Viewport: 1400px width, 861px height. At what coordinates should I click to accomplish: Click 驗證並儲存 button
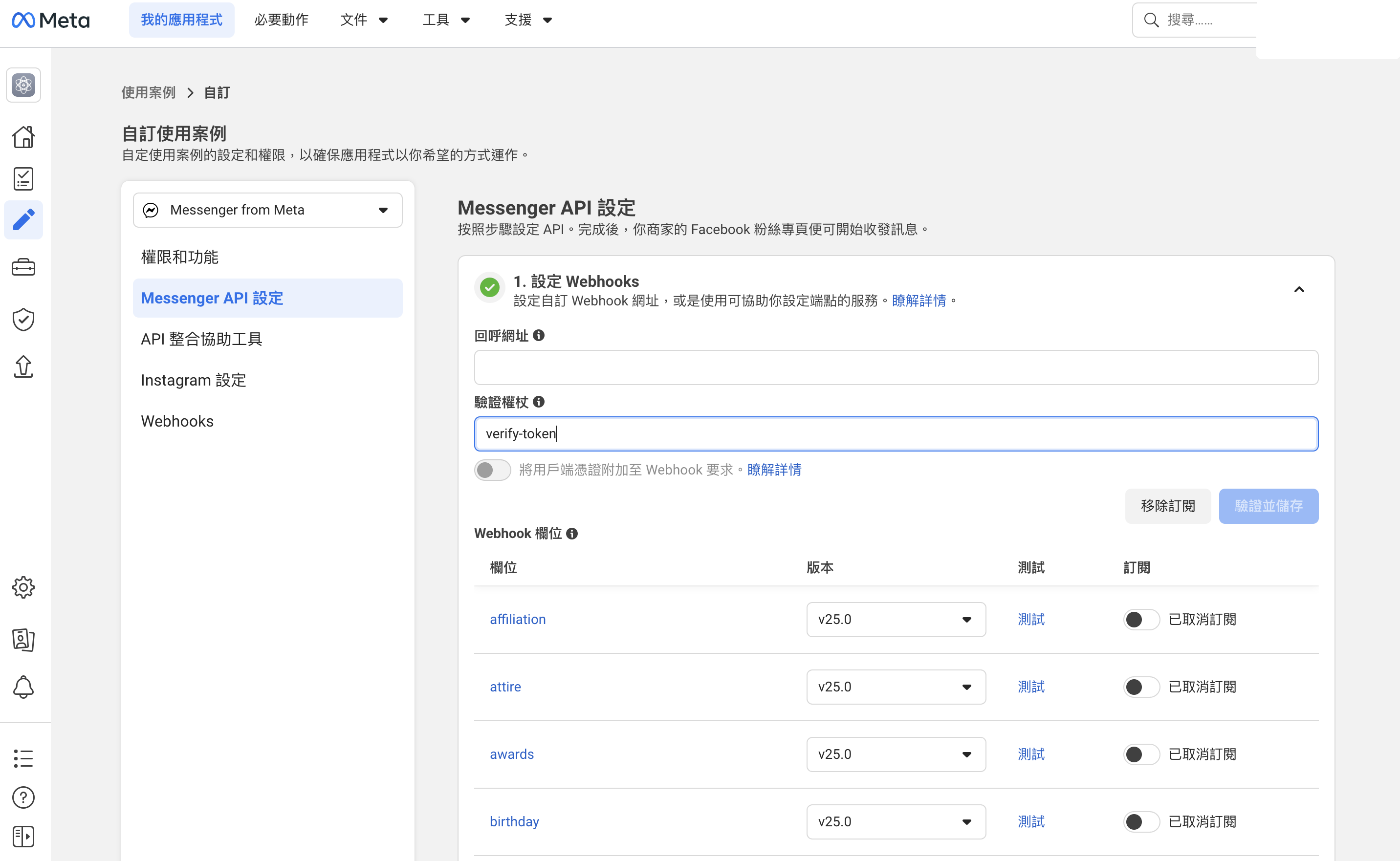tap(1269, 506)
